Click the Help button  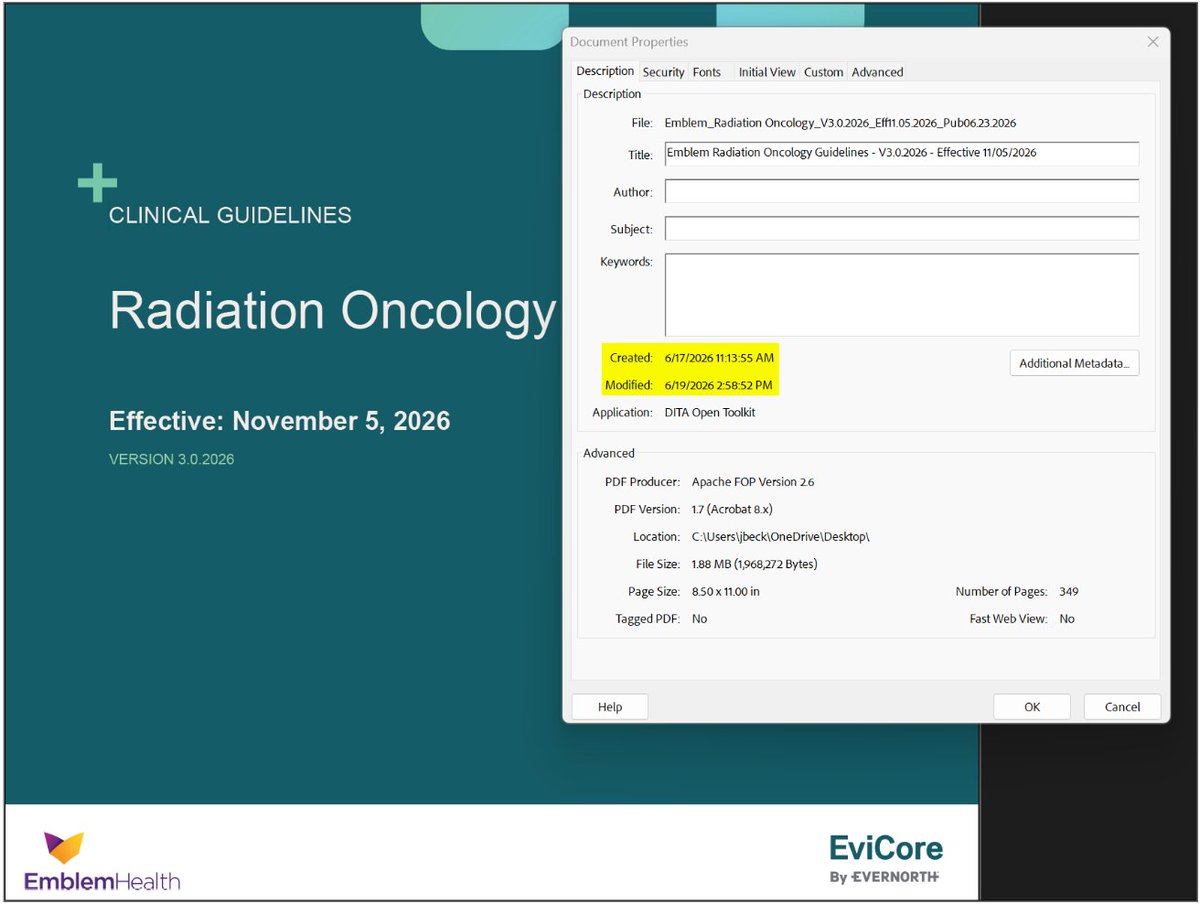click(x=610, y=707)
